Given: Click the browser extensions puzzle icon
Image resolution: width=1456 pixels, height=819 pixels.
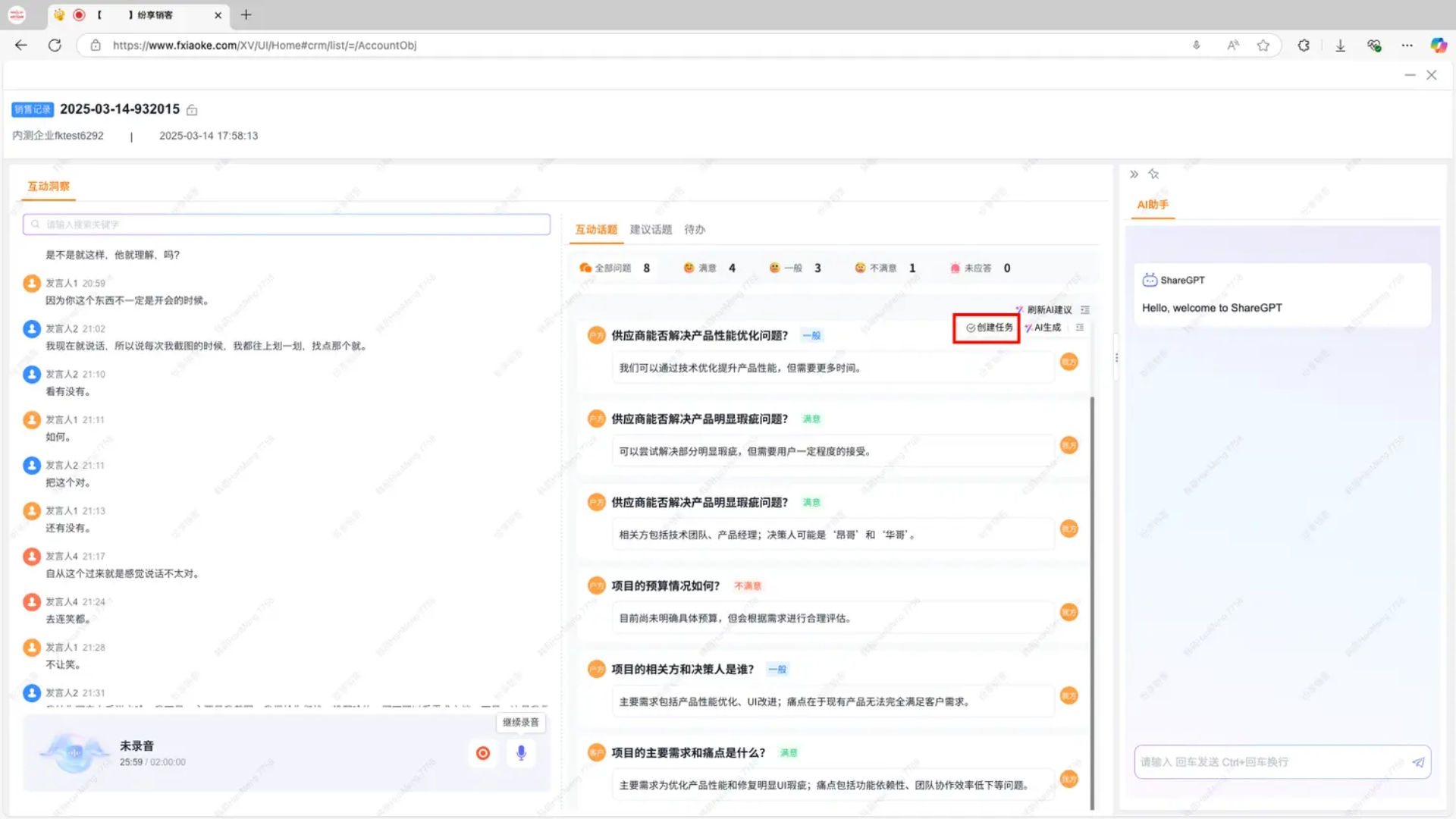Looking at the screenshot, I should [1304, 45].
